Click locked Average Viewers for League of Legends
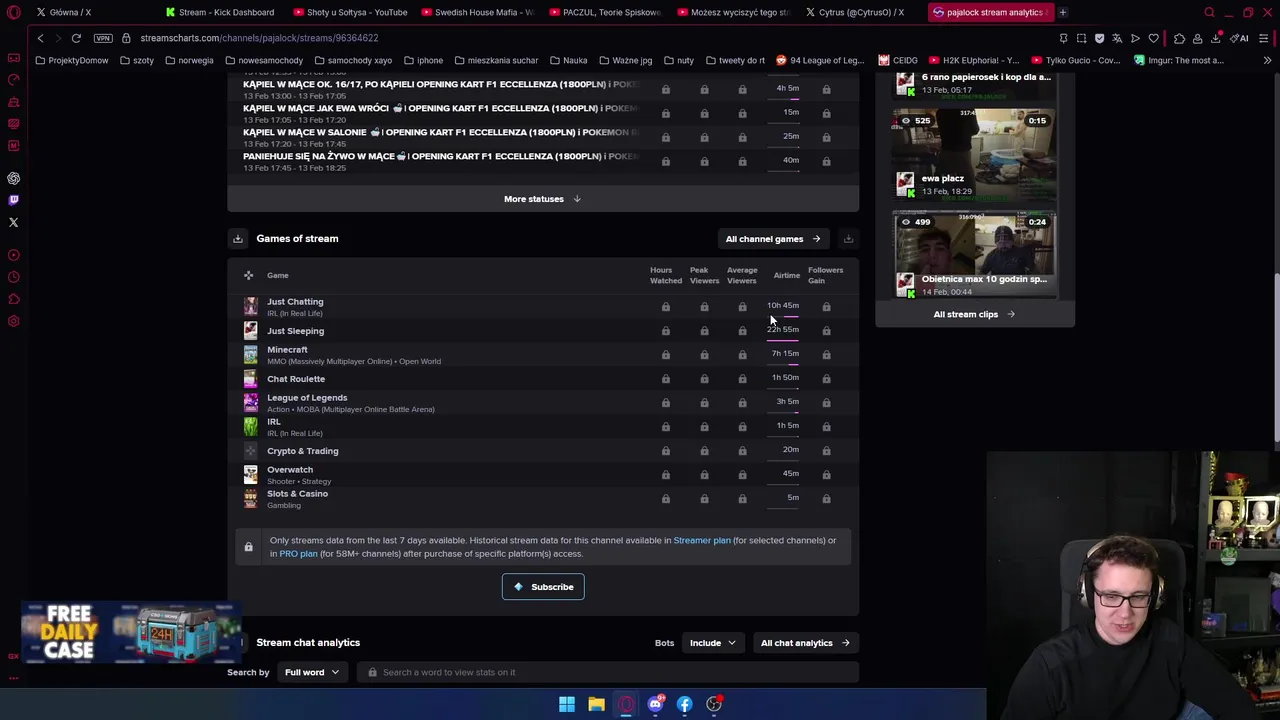Image resolution: width=1280 pixels, height=720 pixels. tap(742, 403)
